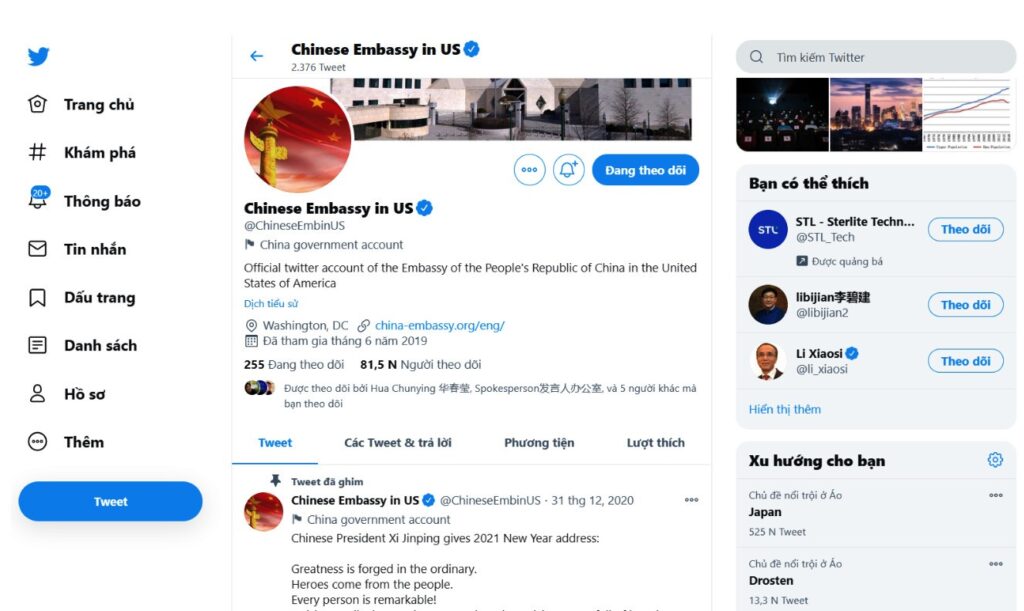1024x611 pixels.
Task: Open Dấu trang bookmark icon
Action: click(x=37, y=298)
